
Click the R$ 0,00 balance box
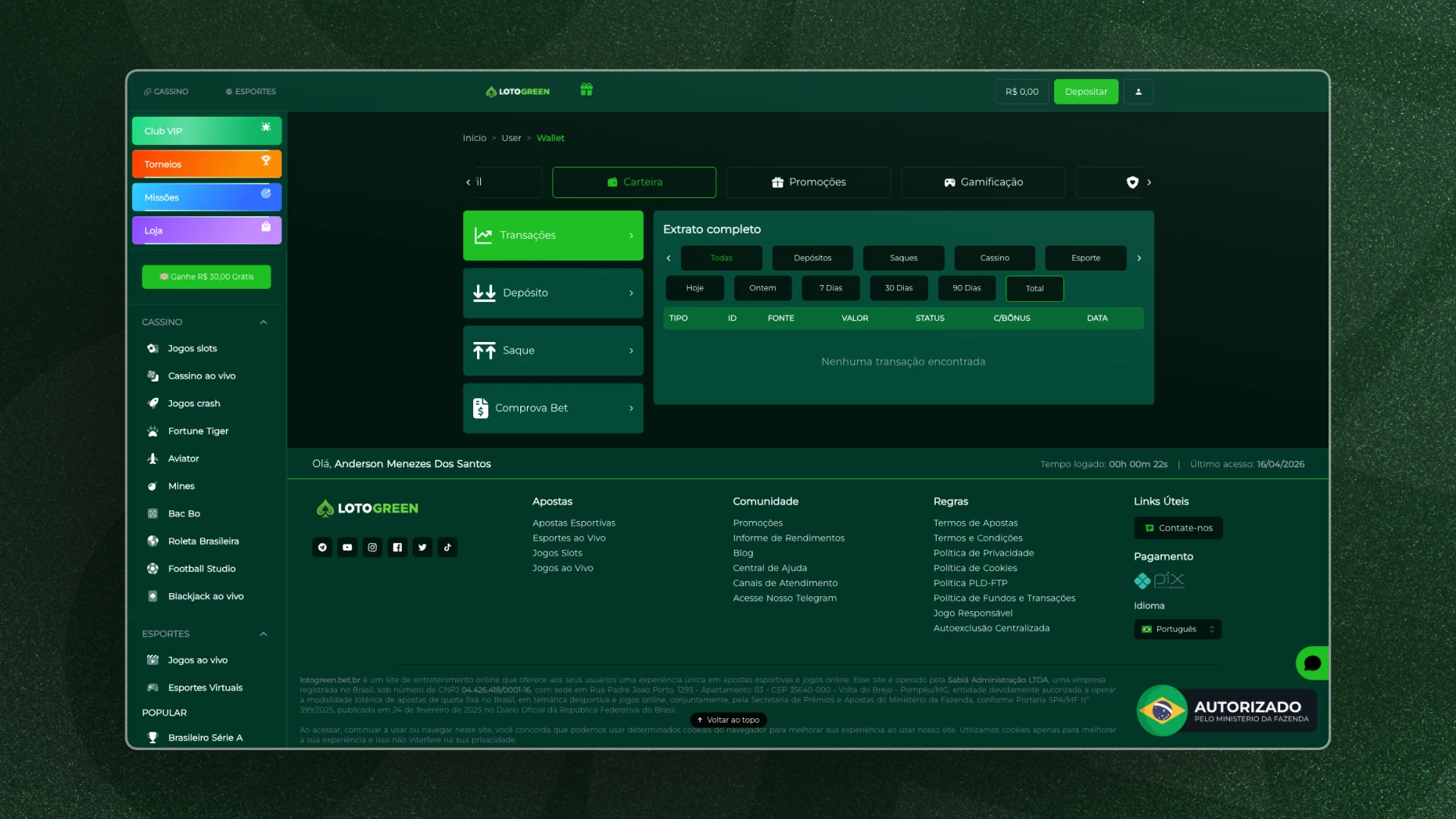1021,92
